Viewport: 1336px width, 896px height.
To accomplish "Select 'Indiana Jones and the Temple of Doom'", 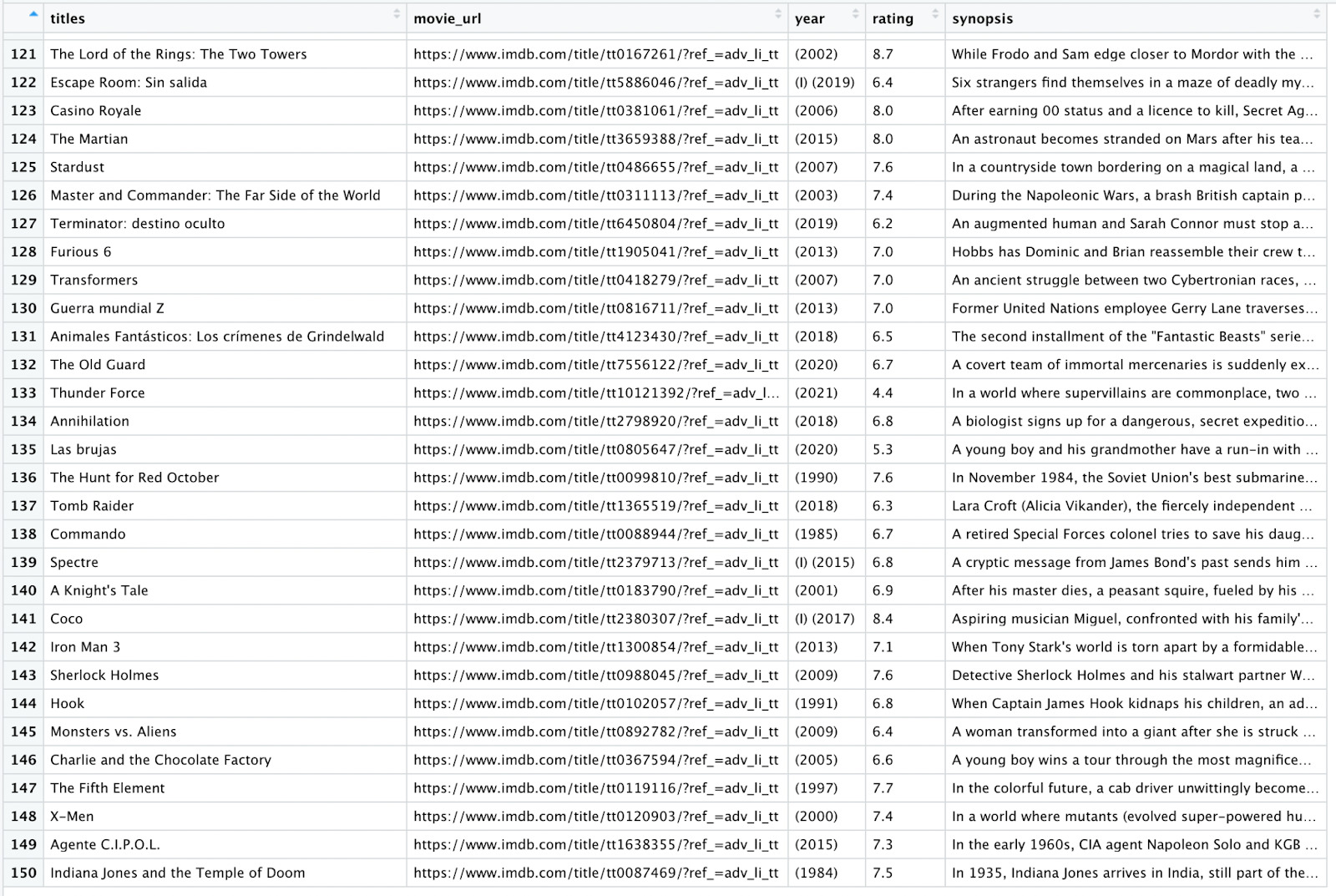I will click(x=225, y=873).
